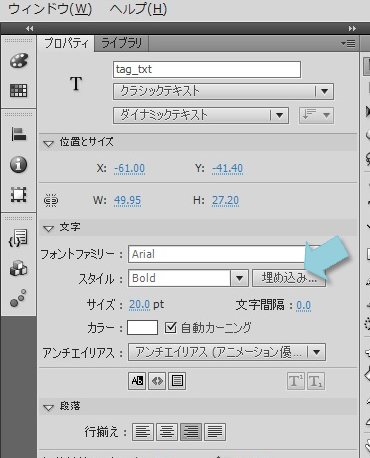Open the Transform panel icon
This screenshot has width=370, height=458.
(x=19, y=195)
